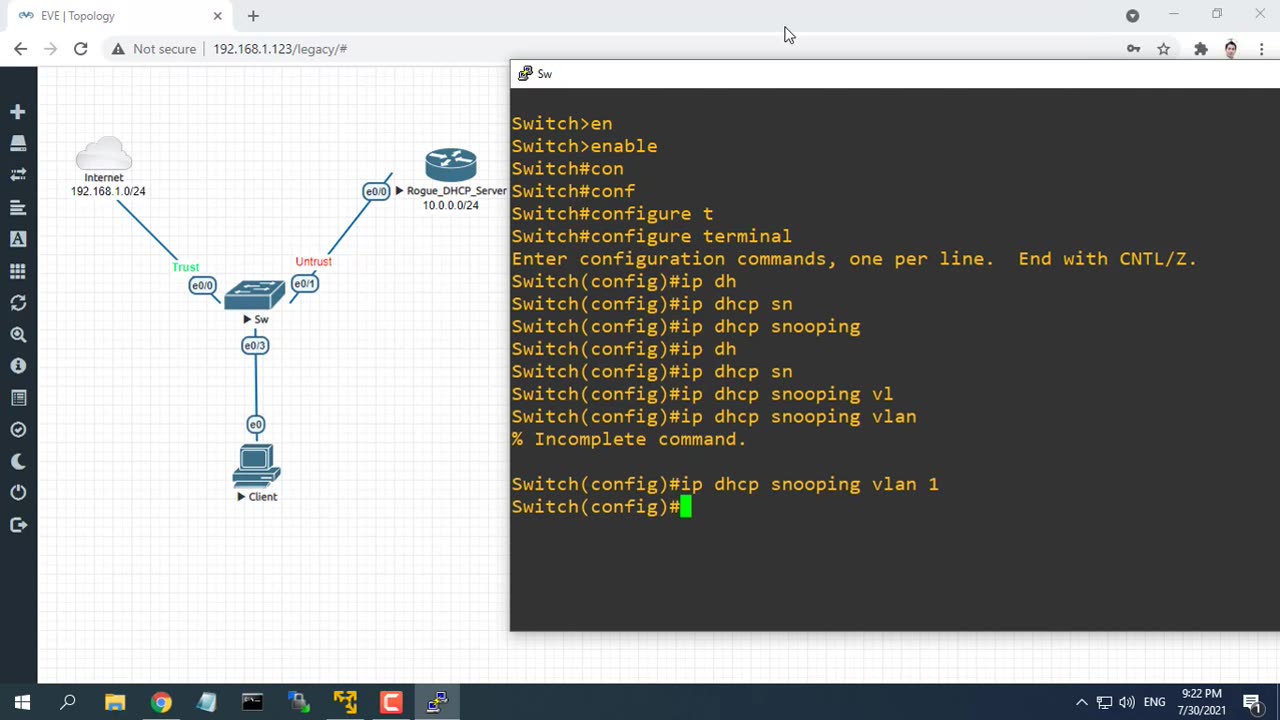Select the Sw switch node icon
Viewport: 1280px width, 720px height.
pos(254,295)
